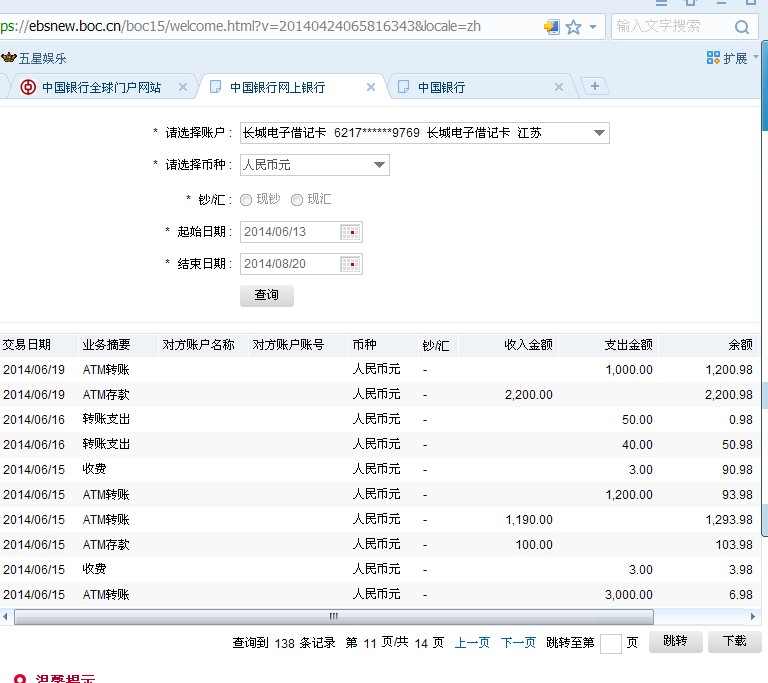Expand the currency dropdown 人民币元
Viewport: 768px width, 683px height.
[379, 165]
